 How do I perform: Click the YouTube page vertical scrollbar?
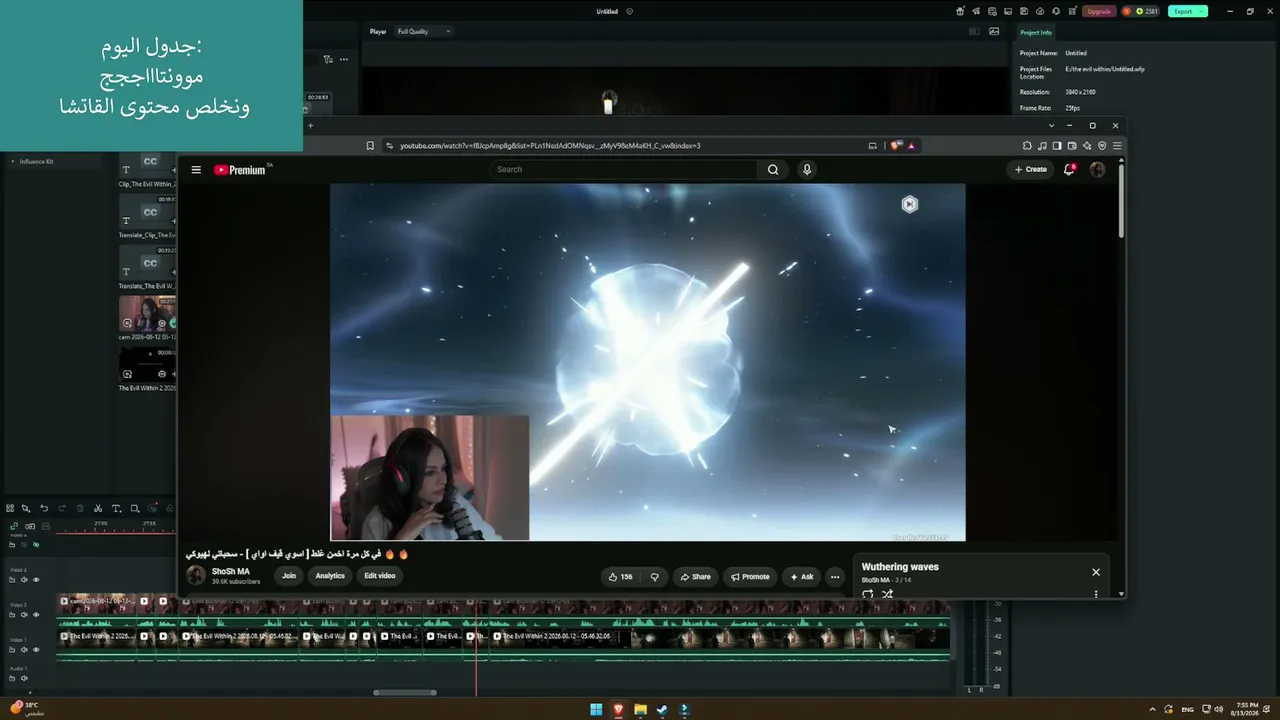pyautogui.click(x=1121, y=200)
